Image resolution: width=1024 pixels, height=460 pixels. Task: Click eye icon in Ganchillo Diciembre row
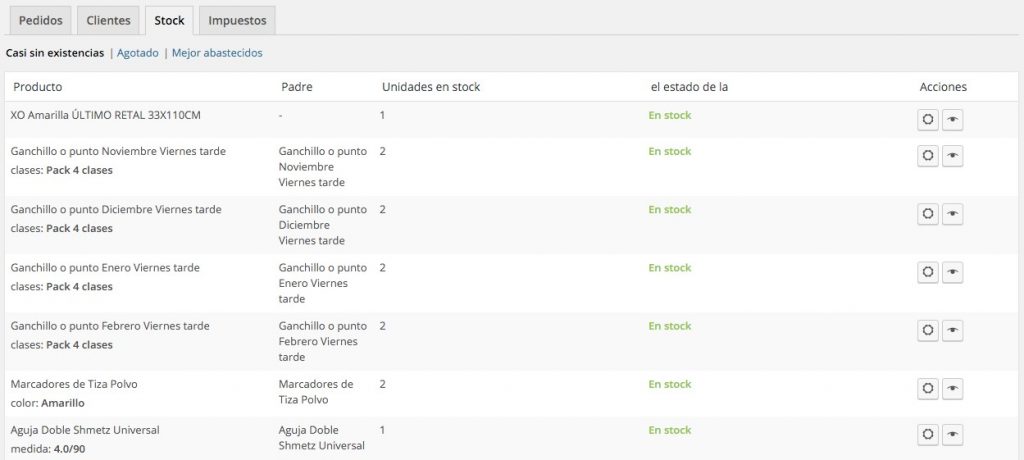click(952, 214)
